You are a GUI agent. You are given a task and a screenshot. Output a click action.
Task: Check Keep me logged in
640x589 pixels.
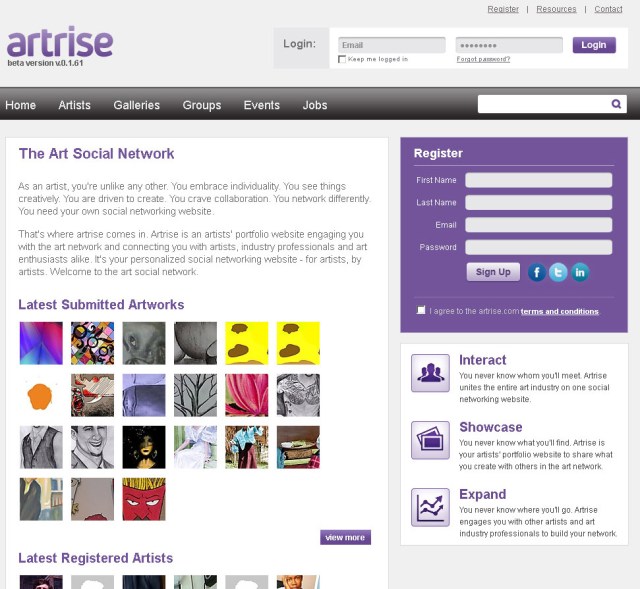click(x=342, y=60)
